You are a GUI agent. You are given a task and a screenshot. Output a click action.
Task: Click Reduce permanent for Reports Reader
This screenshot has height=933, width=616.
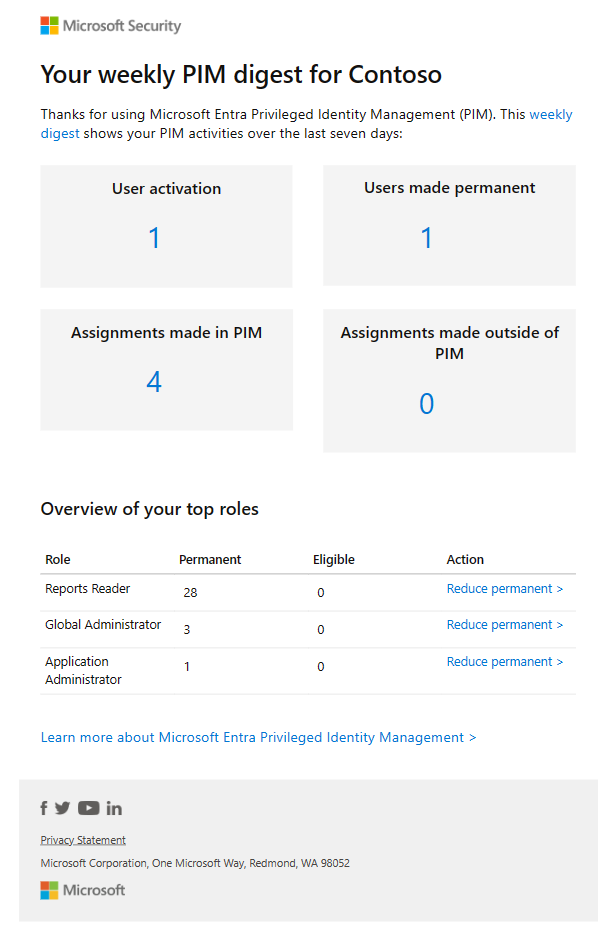pyautogui.click(x=504, y=588)
